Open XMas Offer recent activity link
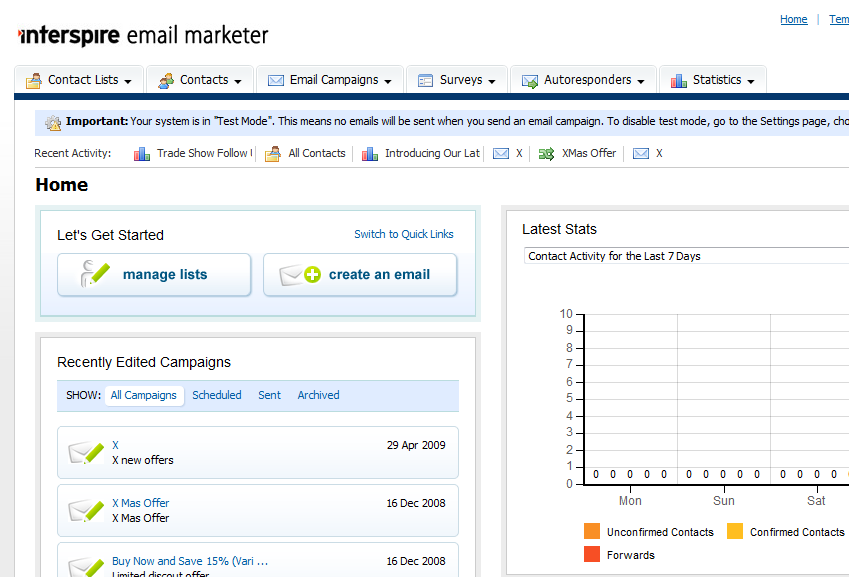The width and height of the screenshot is (849, 577). coord(589,153)
